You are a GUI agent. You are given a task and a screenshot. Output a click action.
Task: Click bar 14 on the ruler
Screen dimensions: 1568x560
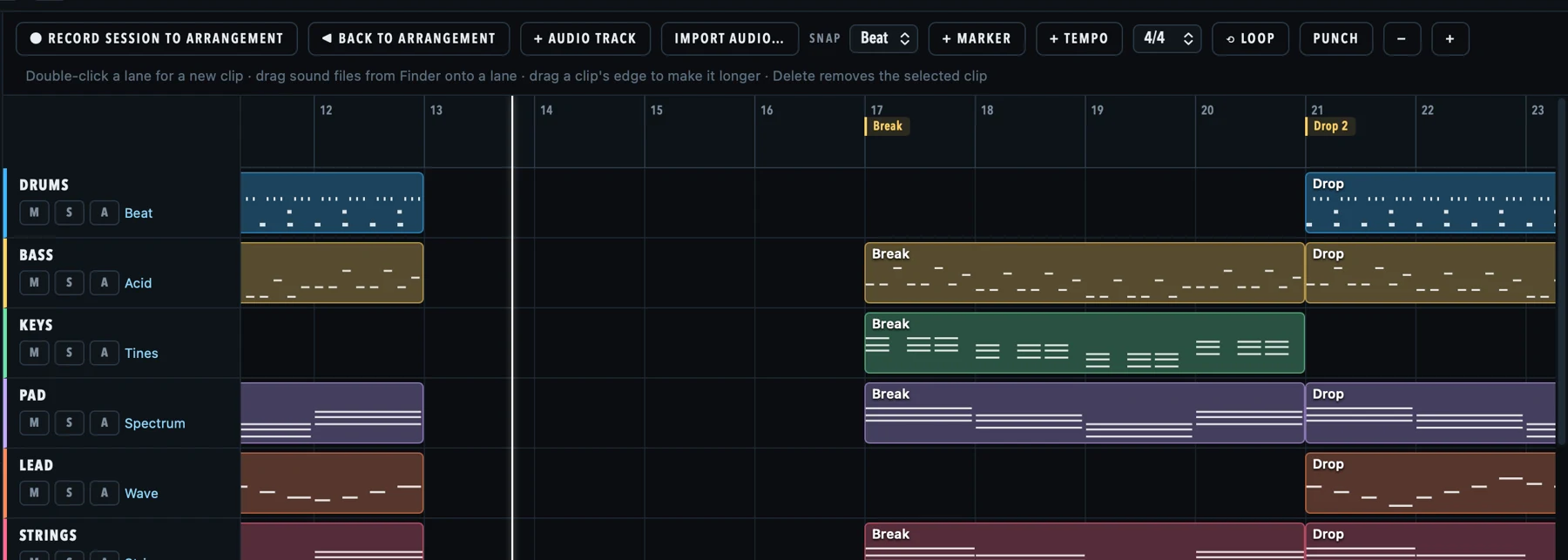click(x=546, y=110)
